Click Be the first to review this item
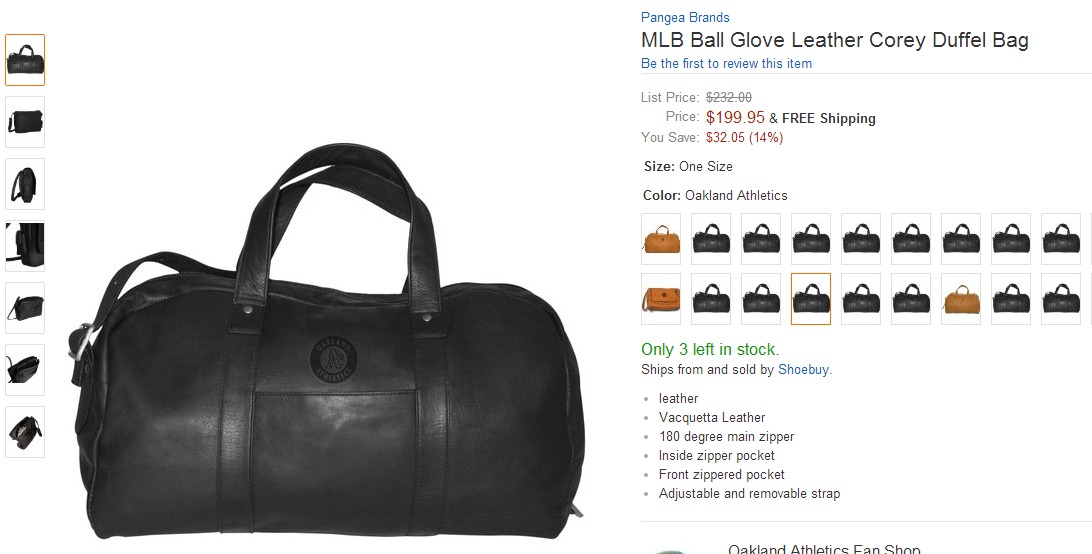1092x554 pixels. (726, 63)
